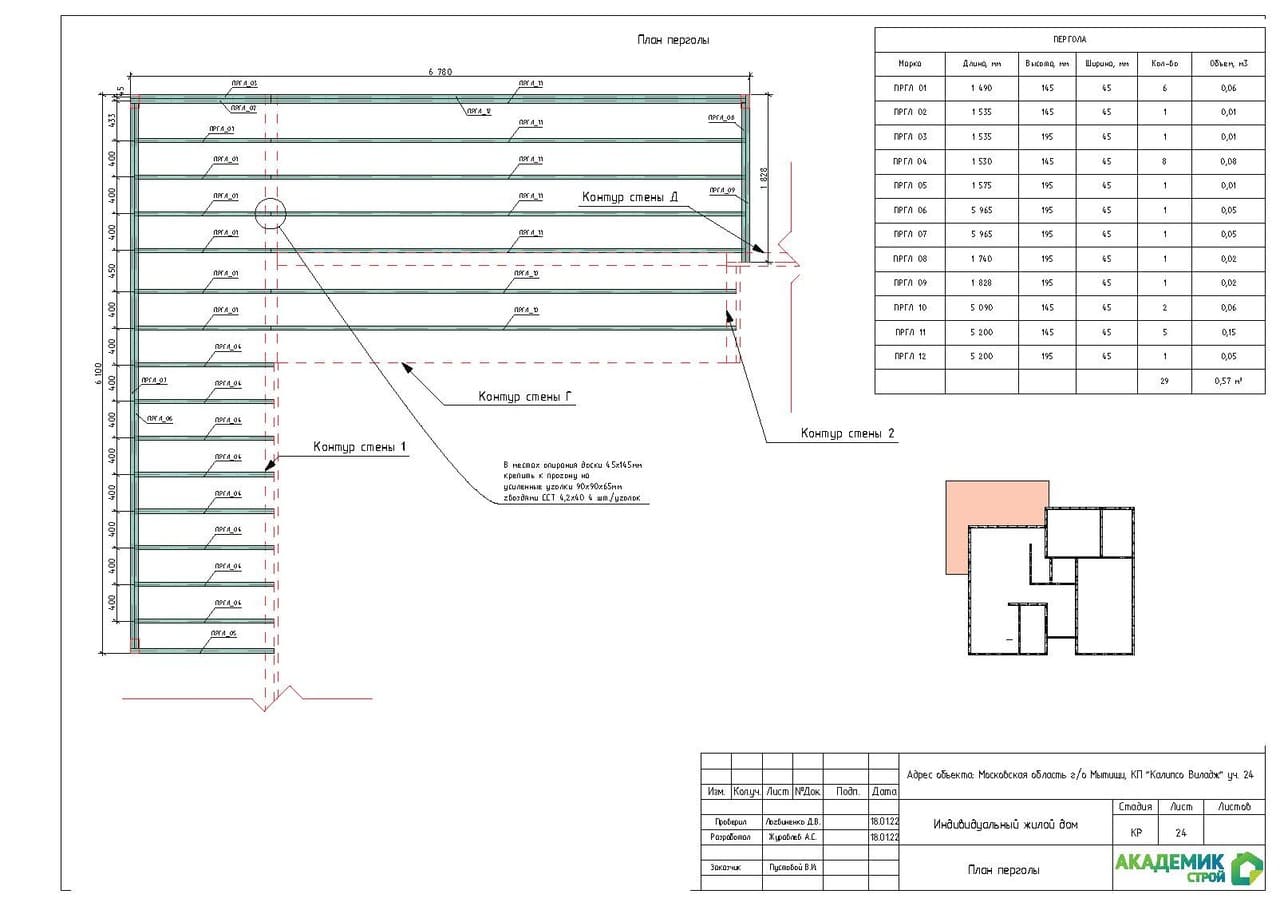
Task: Click the green house icon in the Академик Строй logo
Action: pyautogui.click(x=1246, y=867)
